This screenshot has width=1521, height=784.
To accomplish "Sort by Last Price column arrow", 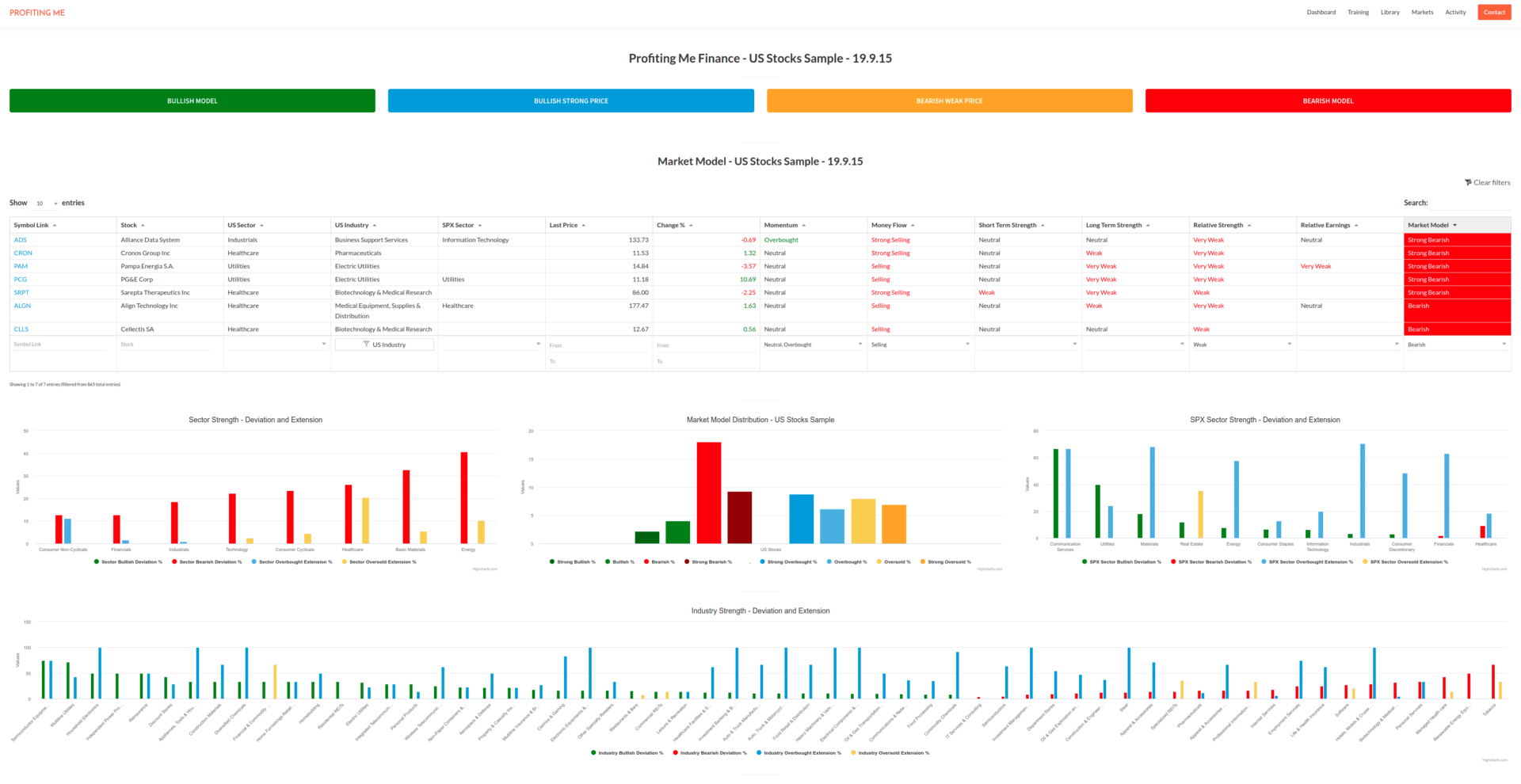I will [x=584, y=226].
